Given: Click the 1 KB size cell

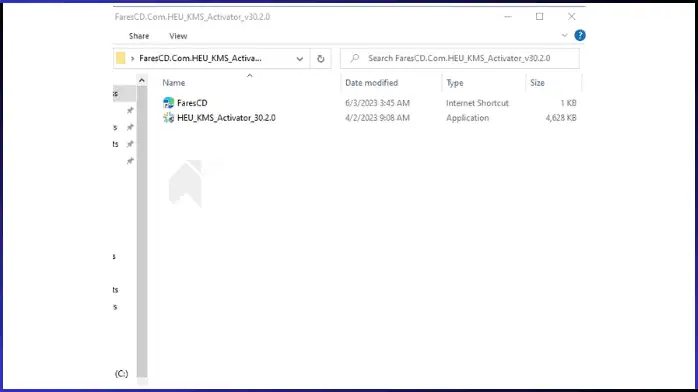Looking at the screenshot, I should click(568, 103).
